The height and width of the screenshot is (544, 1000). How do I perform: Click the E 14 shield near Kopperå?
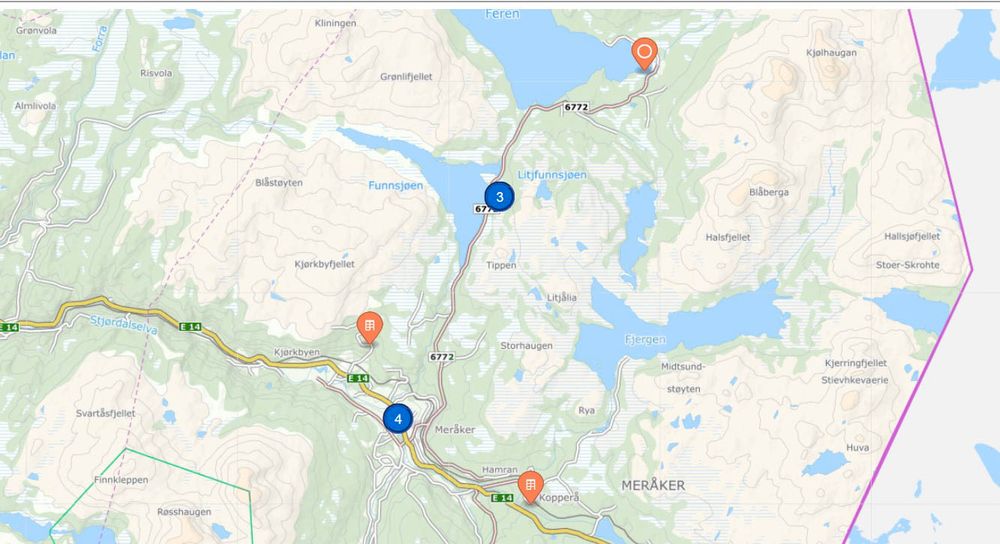[503, 497]
